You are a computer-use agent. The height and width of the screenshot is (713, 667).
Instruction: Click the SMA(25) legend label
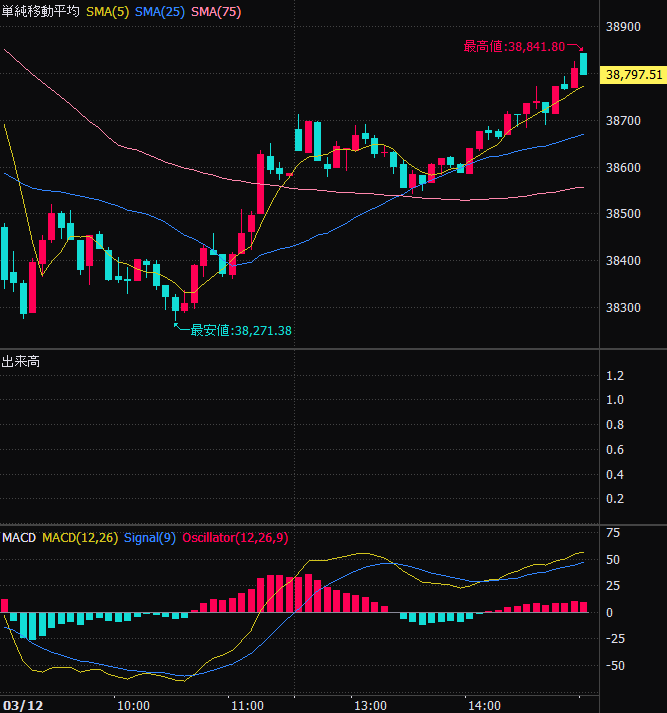point(160,12)
